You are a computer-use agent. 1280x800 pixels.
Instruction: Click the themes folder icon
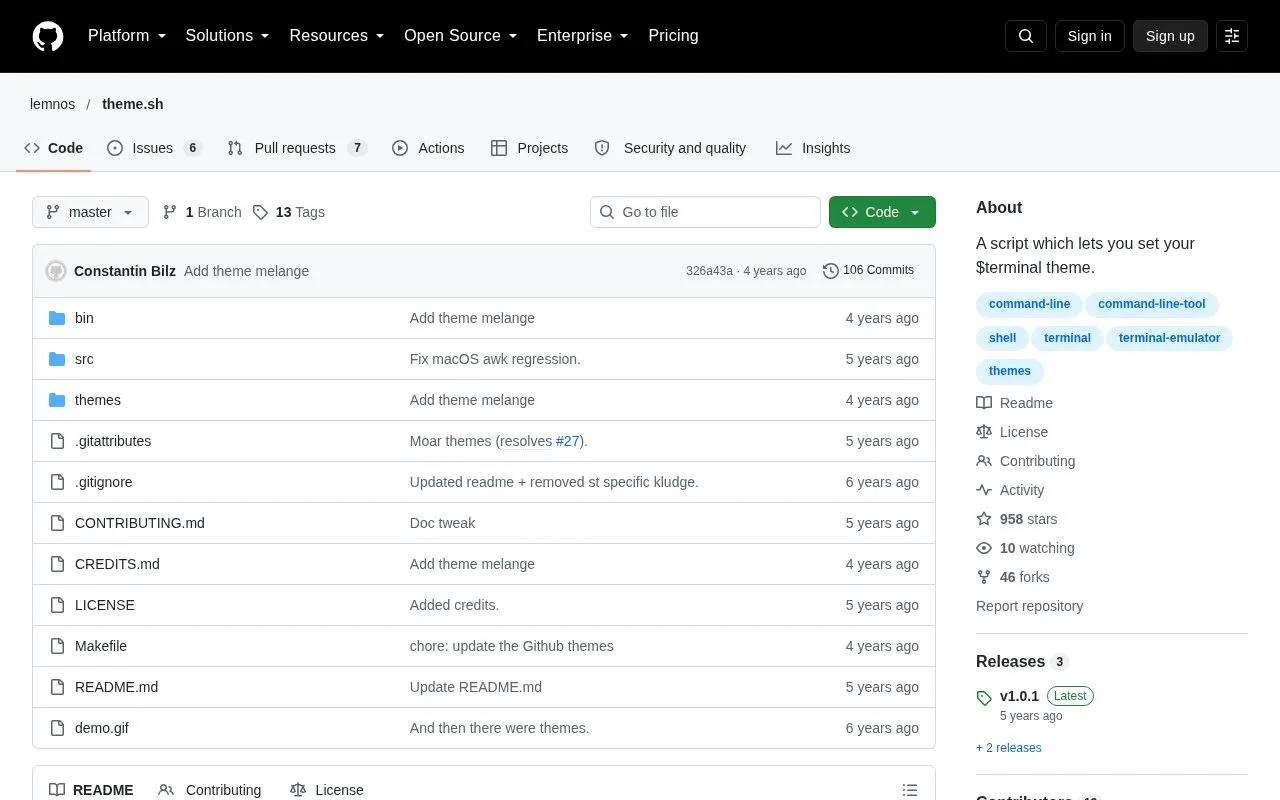(x=57, y=400)
